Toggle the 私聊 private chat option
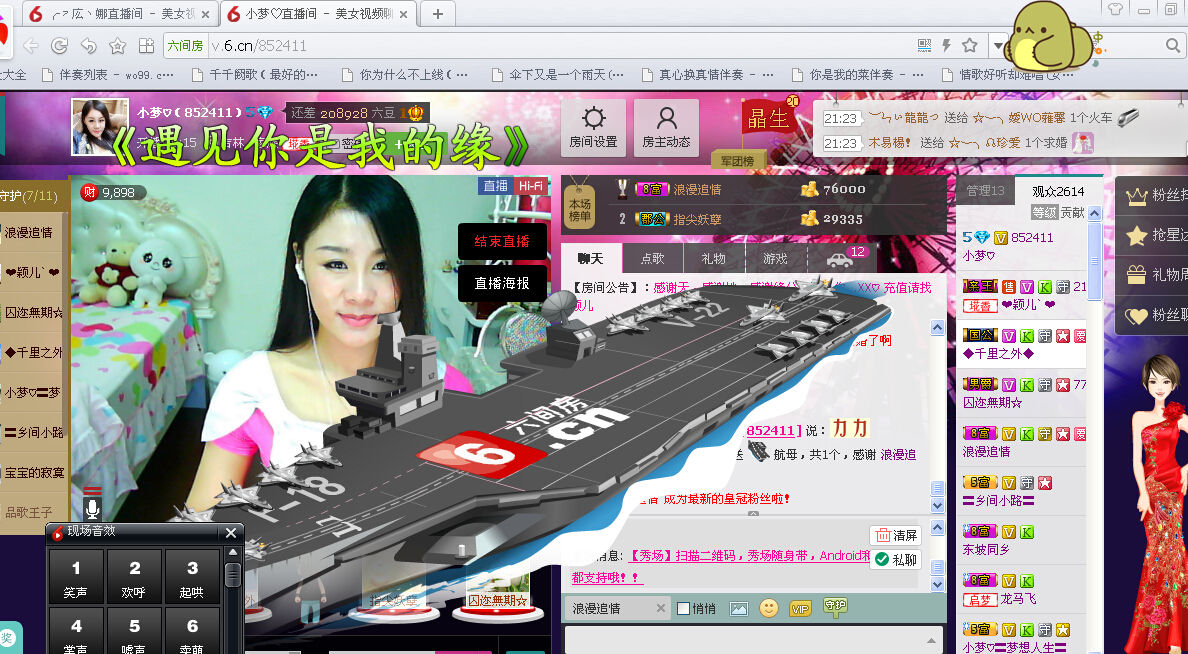This screenshot has height=654, width=1188. 896,560
